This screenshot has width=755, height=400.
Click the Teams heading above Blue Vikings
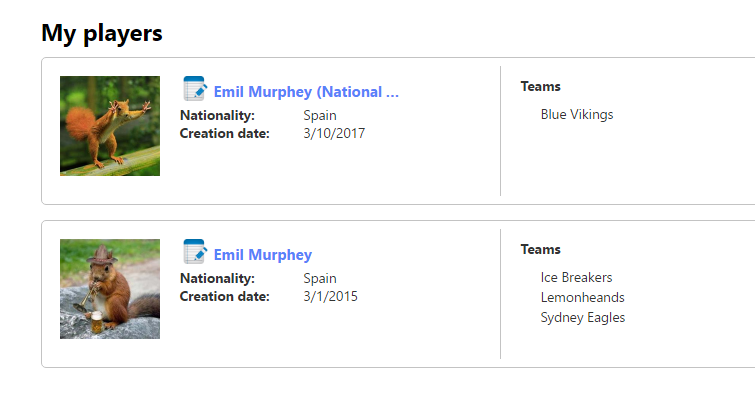[540, 86]
